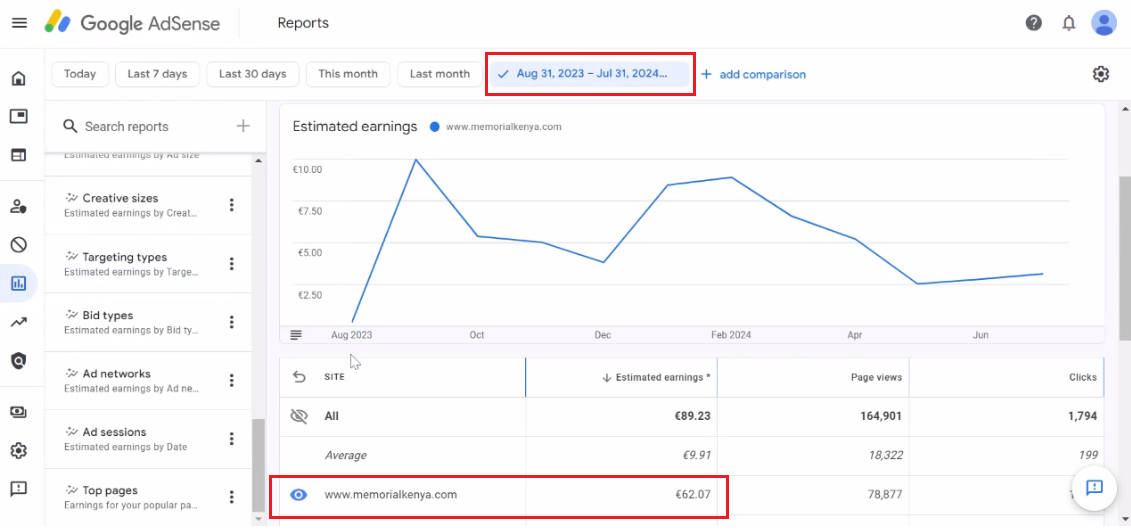
Task: Open the Sites sidebar icon
Action: pyautogui.click(x=19, y=154)
